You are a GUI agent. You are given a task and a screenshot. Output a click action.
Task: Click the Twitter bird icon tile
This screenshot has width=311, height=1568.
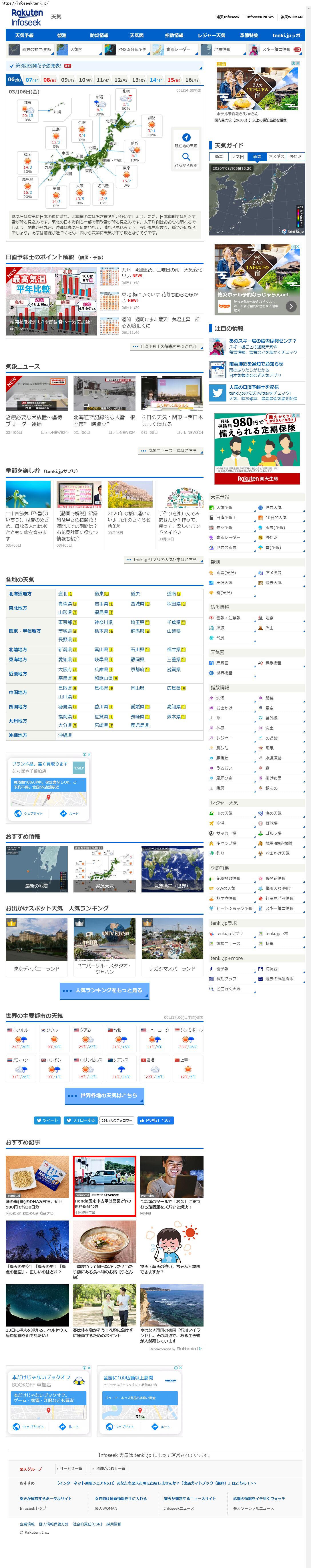point(217,393)
